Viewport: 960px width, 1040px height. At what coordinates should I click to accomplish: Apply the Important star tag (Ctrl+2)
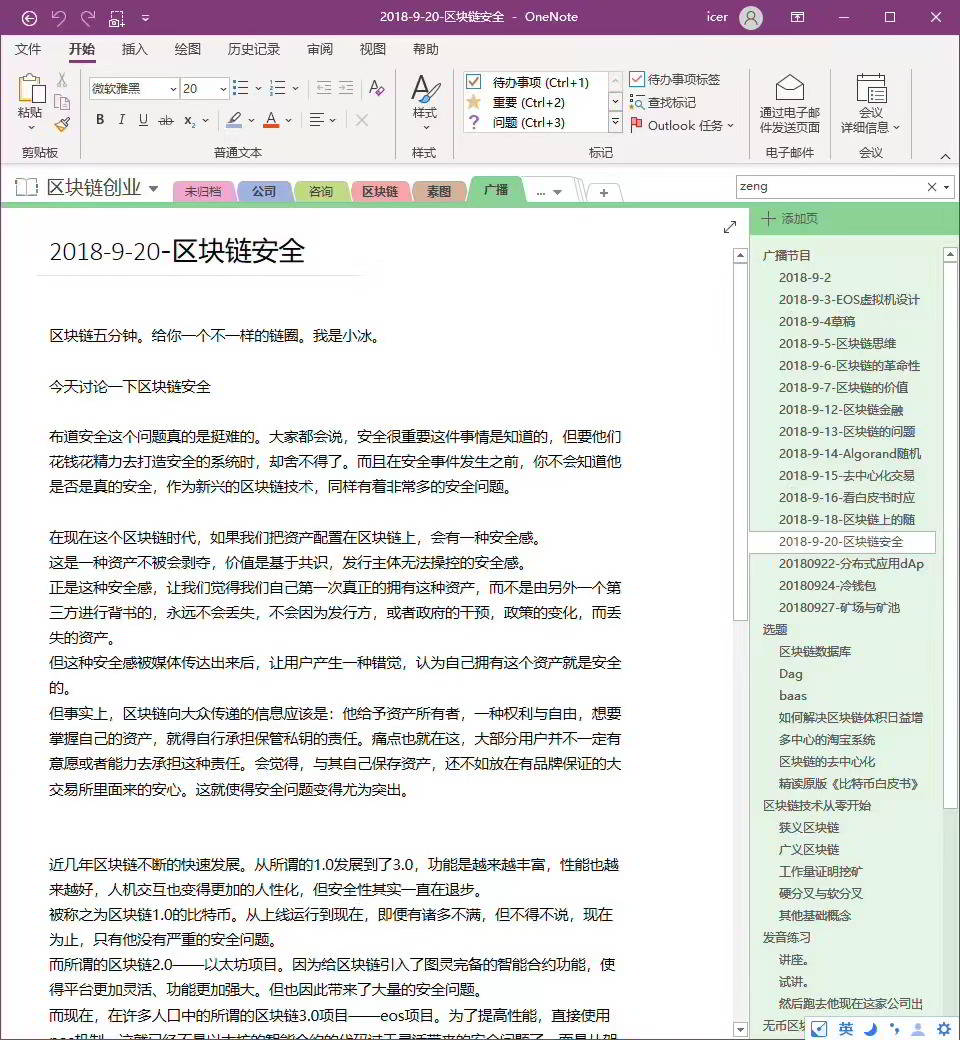pos(535,102)
